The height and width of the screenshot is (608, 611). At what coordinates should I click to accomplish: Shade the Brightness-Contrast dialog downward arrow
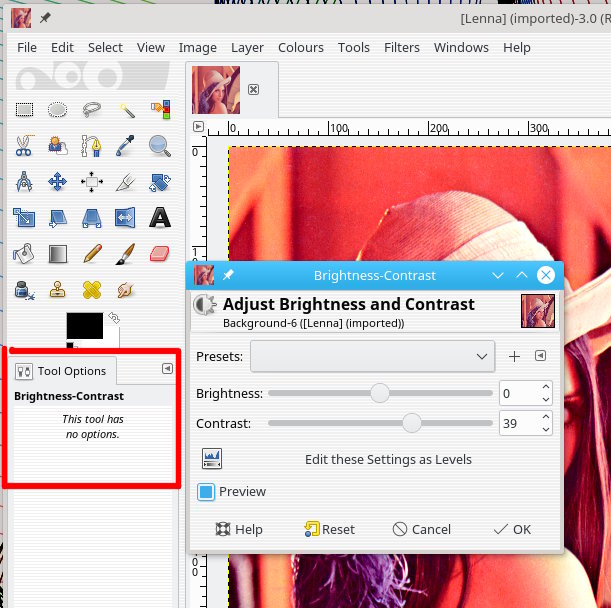[498, 276]
